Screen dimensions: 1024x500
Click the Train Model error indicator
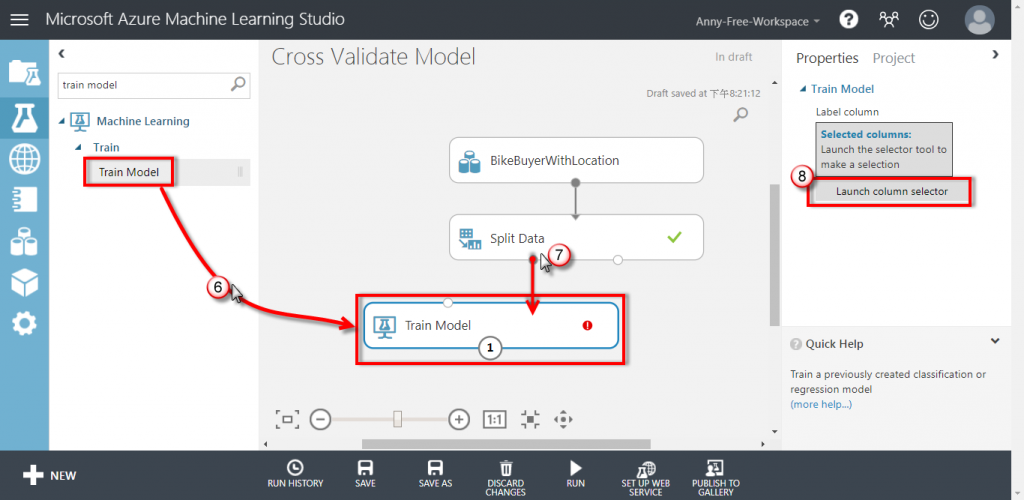(x=587, y=325)
